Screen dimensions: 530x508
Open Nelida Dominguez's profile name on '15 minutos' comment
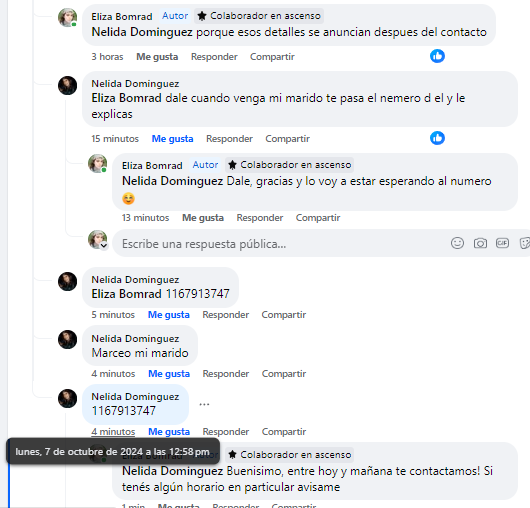coord(135,83)
